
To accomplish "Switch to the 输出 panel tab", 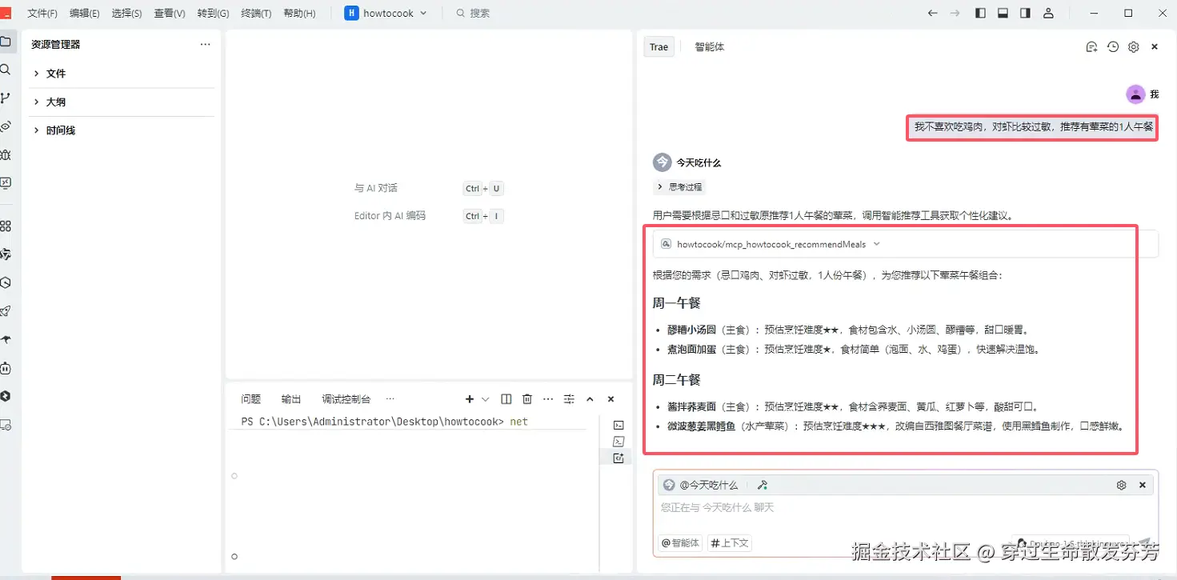I will point(291,399).
